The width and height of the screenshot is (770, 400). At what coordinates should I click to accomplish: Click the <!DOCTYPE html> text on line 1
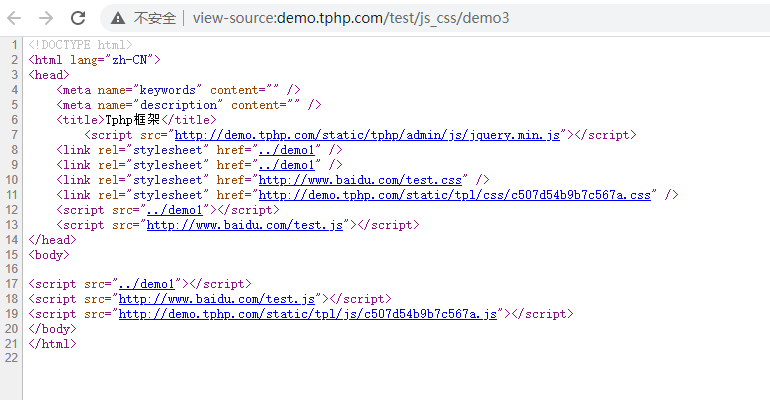(x=80, y=45)
